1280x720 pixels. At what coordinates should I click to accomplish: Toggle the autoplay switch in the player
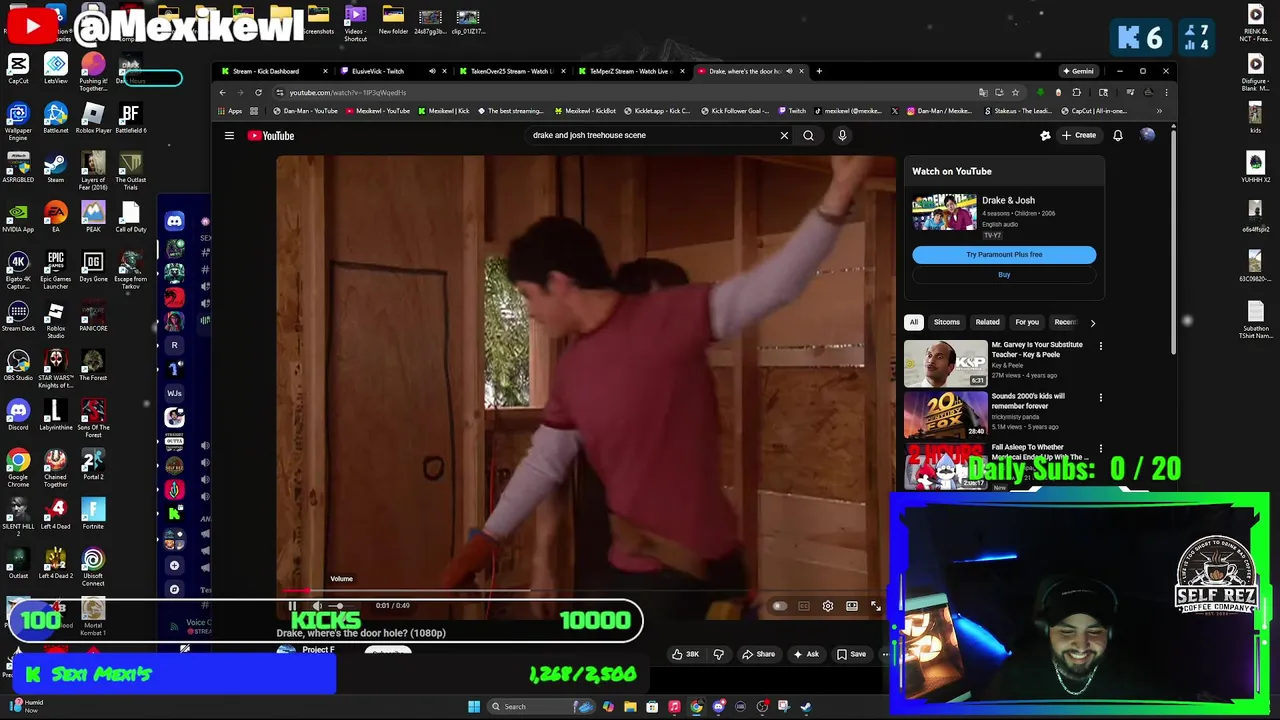click(x=780, y=606)
